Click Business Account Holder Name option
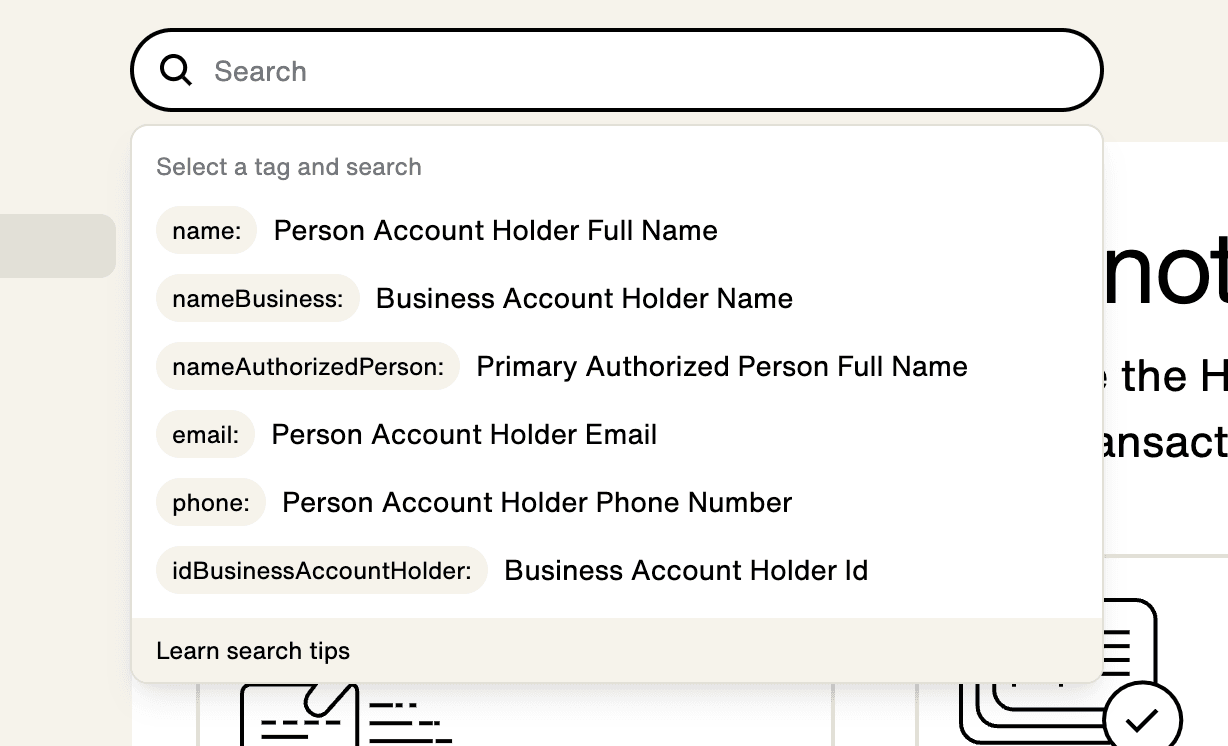1228x746 pixels. [585, 298]
